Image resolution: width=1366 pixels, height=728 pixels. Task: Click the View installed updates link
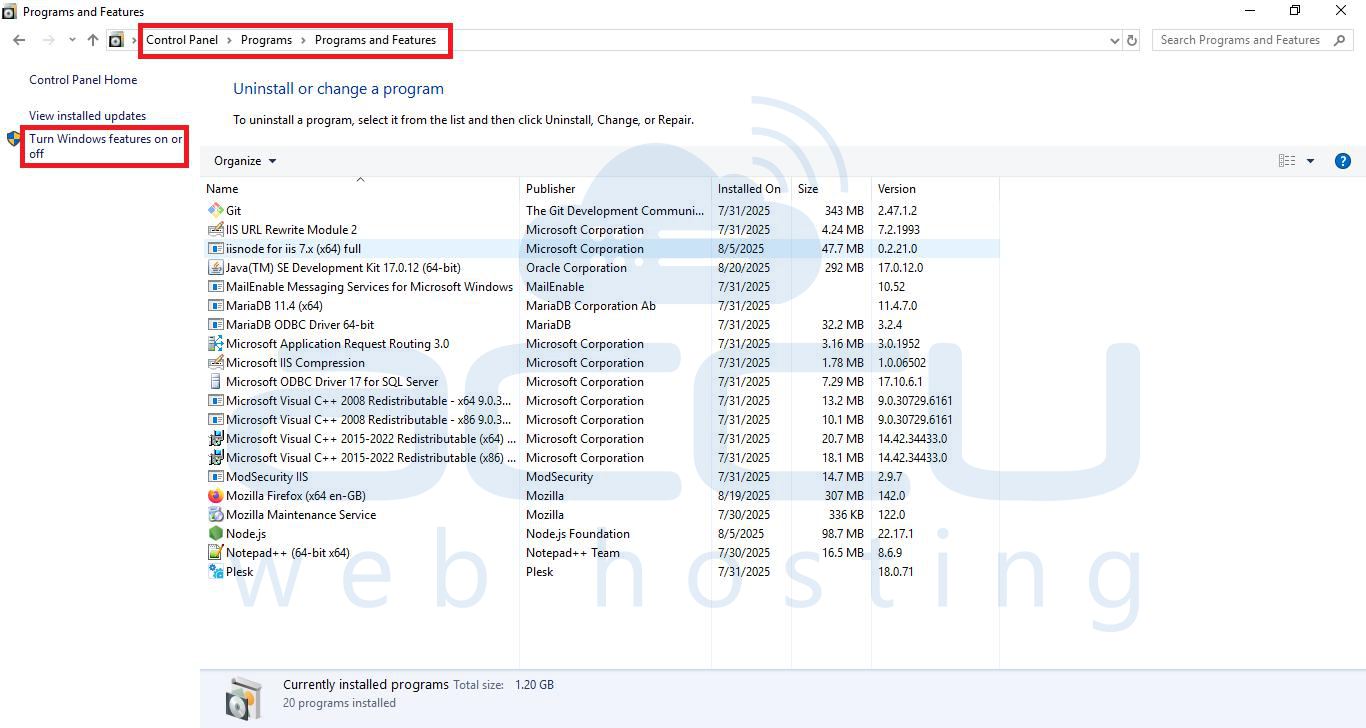pos(86,115)
